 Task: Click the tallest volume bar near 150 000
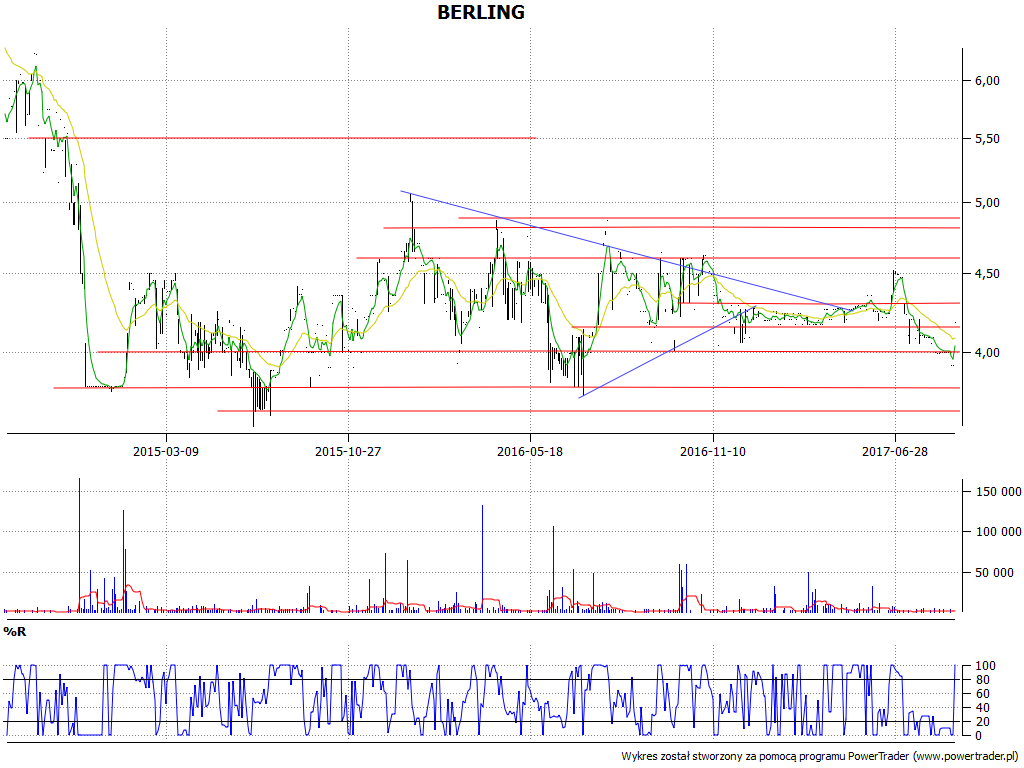point(80,545)
